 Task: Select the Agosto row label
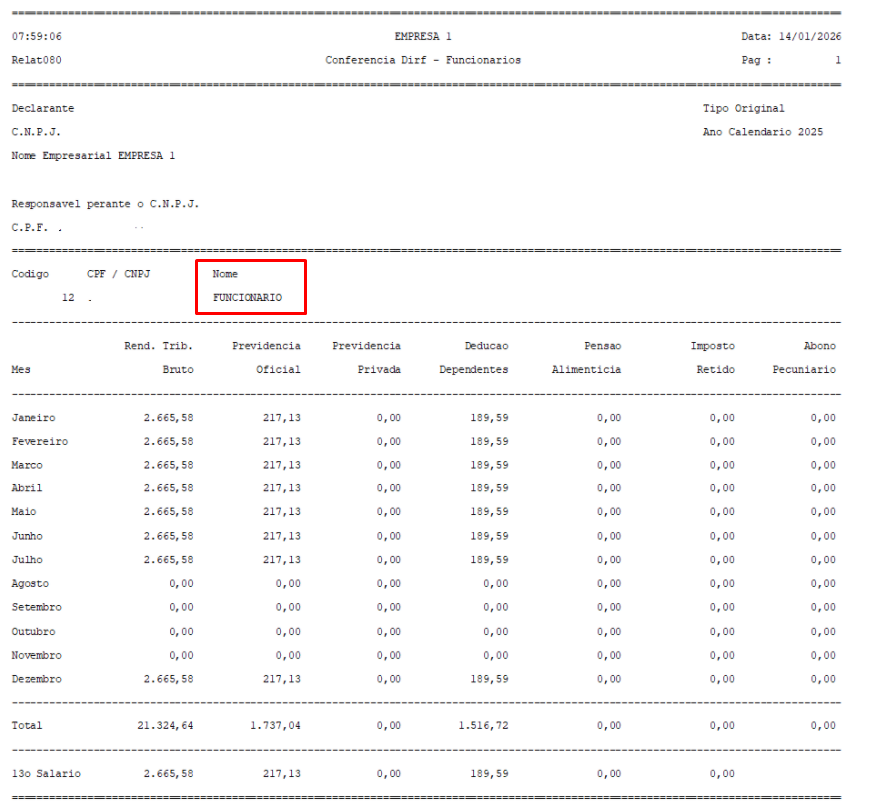[30, 584]
